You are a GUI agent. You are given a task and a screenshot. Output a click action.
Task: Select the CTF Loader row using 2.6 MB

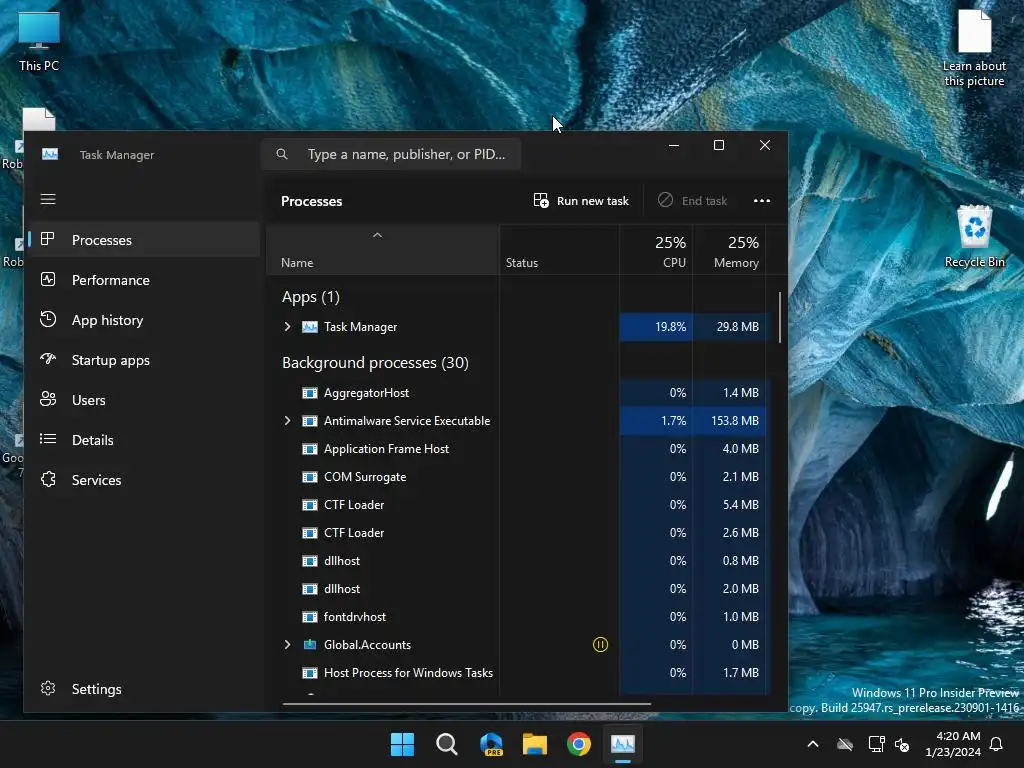pyautogui.click(x=520, y=533)
